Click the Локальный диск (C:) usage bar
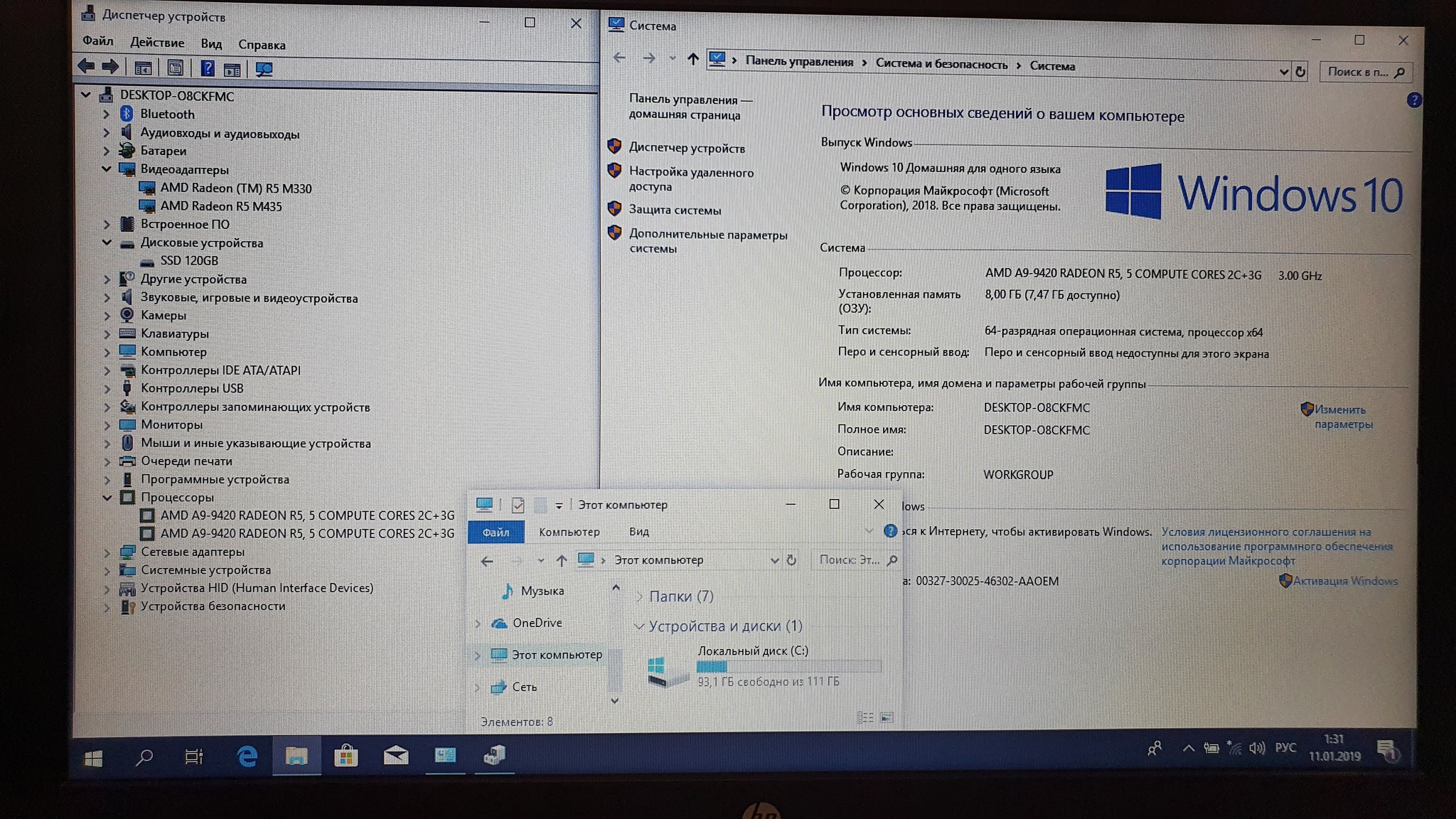Viewport: 1456px width, 819px height. click(x=788, y=667)
